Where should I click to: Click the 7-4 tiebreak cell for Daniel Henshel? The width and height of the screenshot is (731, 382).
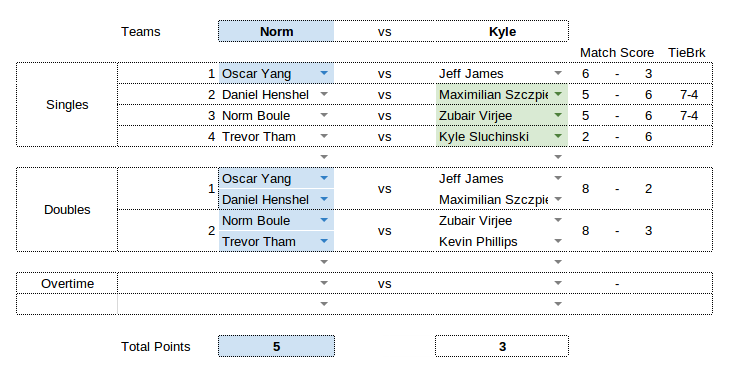pyautogui.click(x=689, y=95)
